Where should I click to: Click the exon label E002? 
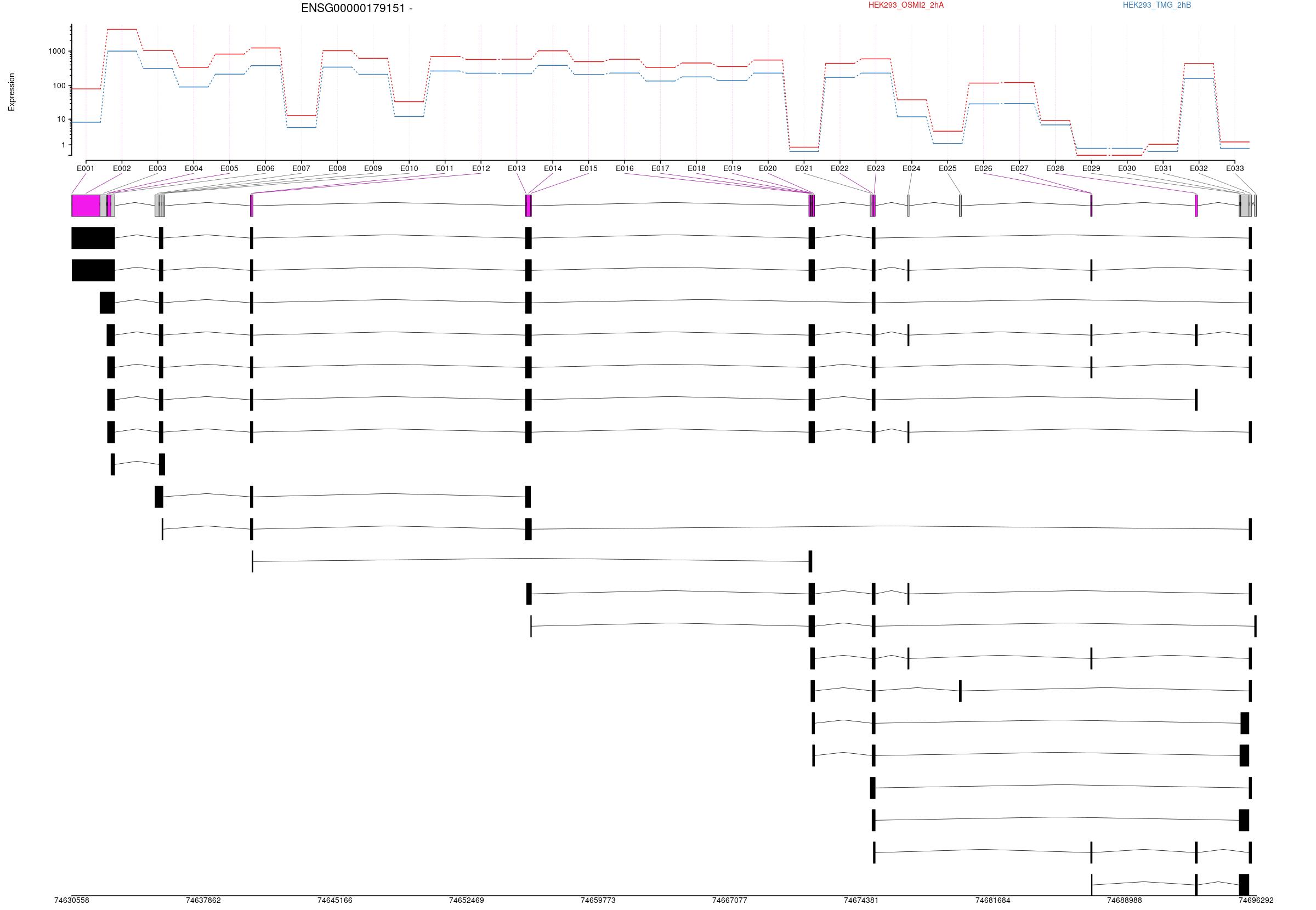click(x=121, y=169)
